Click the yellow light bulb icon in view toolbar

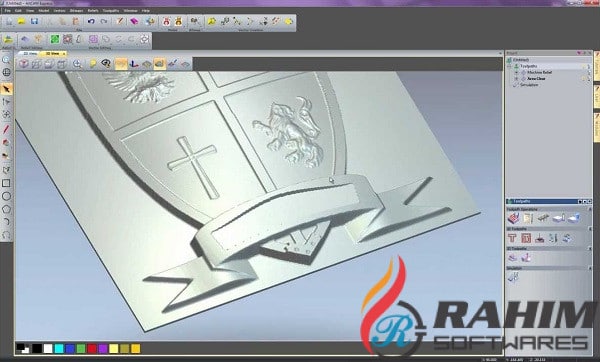click(x=93, y=64)
